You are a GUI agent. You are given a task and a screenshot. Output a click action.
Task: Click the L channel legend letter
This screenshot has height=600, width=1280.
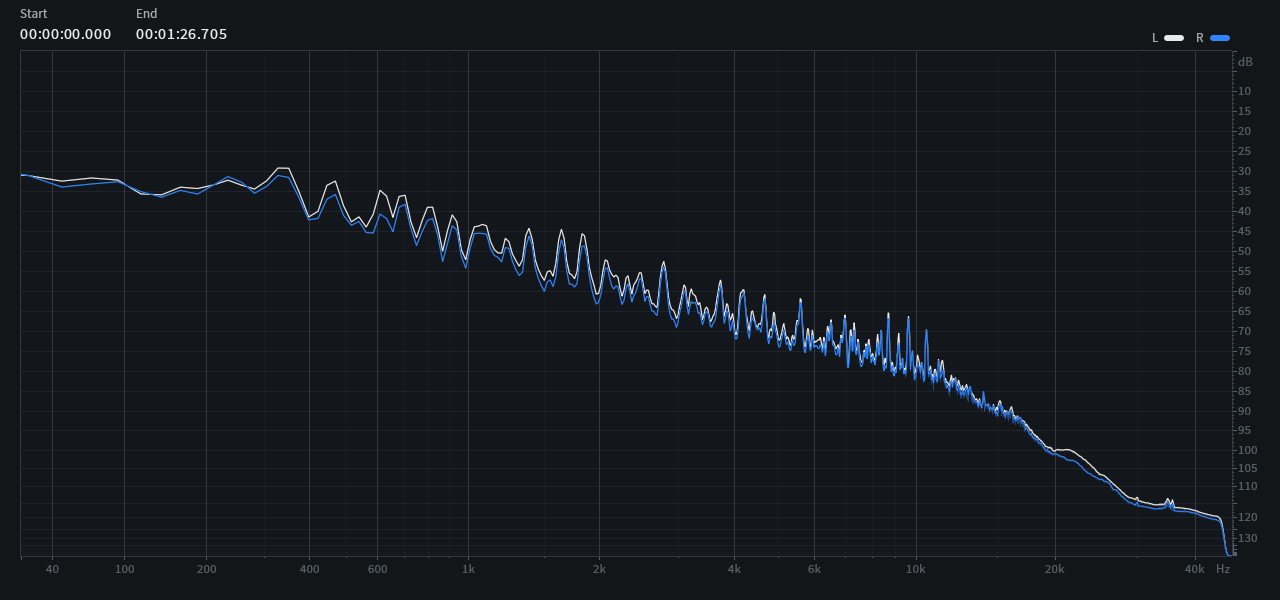click(x=1155, y=38)
